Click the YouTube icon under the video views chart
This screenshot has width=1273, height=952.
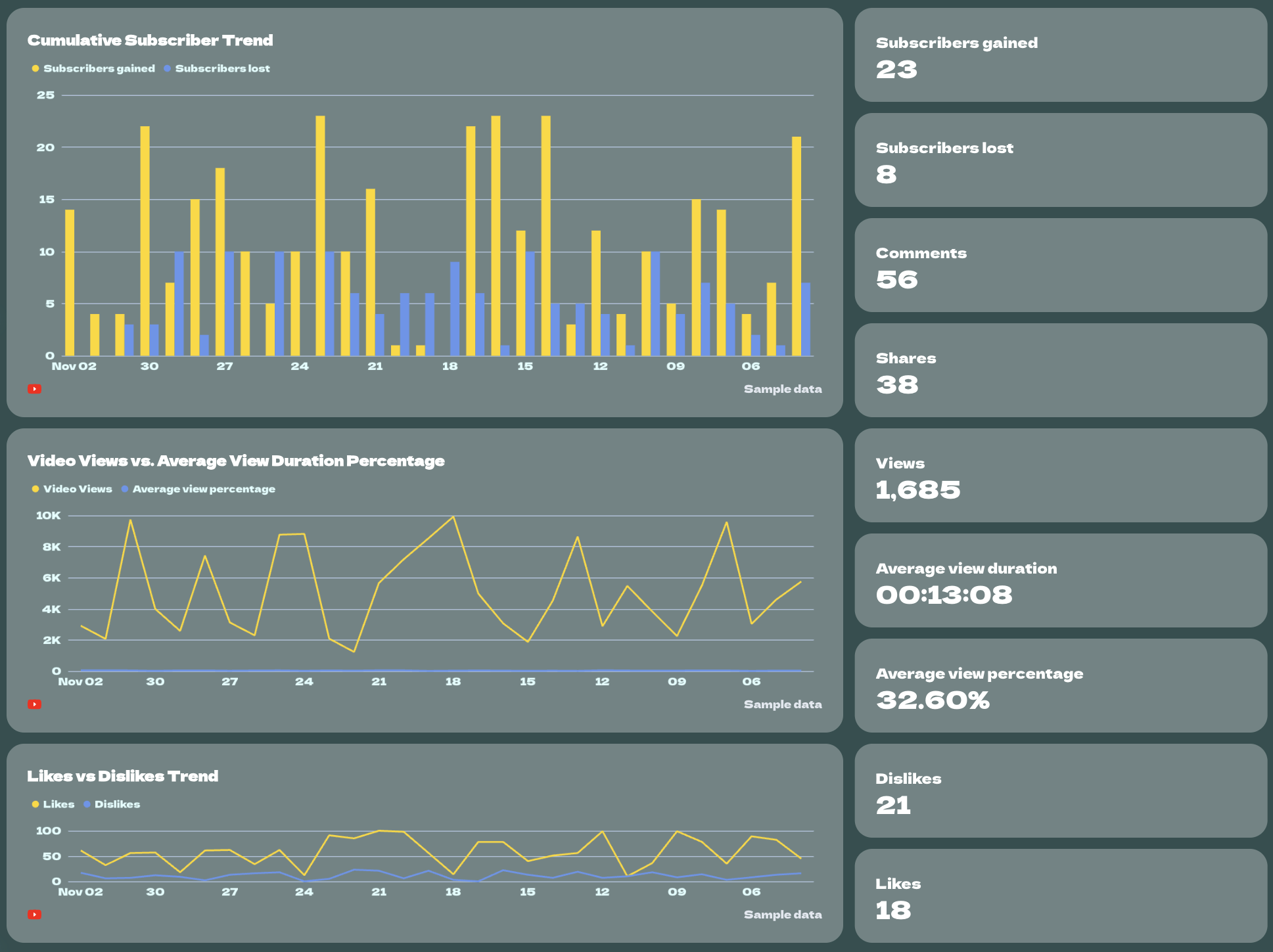click(x=35, y=704)
